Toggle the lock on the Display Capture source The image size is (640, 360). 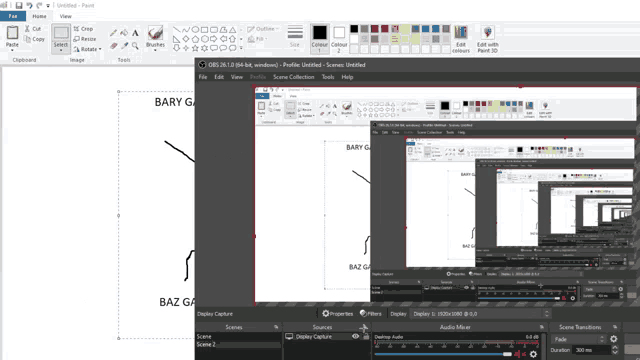point(366,336)
